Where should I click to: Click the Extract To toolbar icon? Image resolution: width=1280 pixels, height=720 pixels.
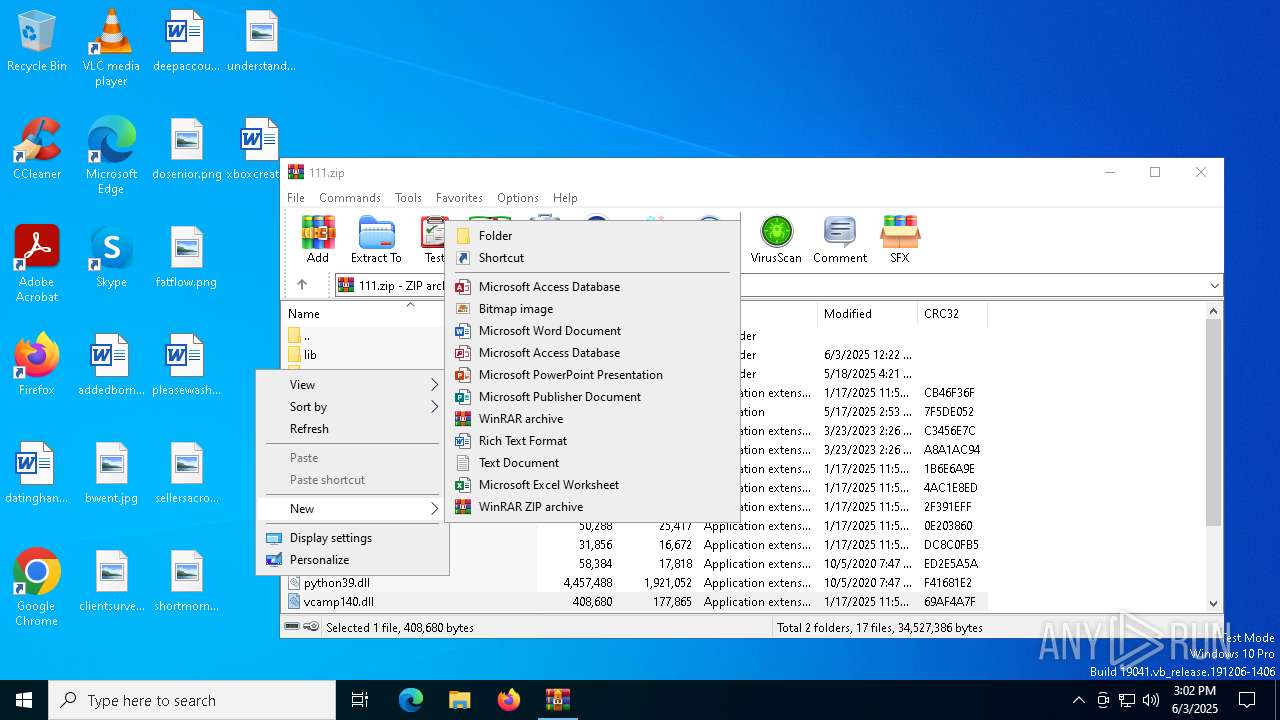[x=376, y=239]
